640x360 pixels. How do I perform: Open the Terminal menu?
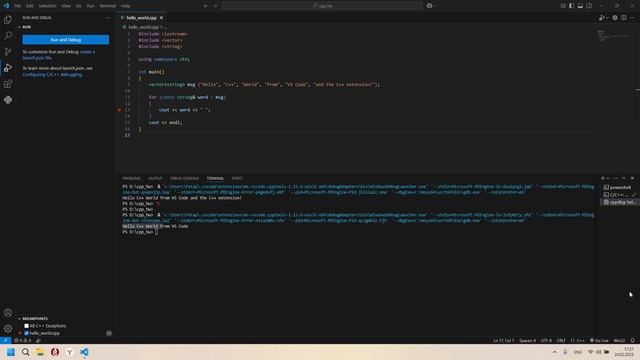tap(107, 6)
